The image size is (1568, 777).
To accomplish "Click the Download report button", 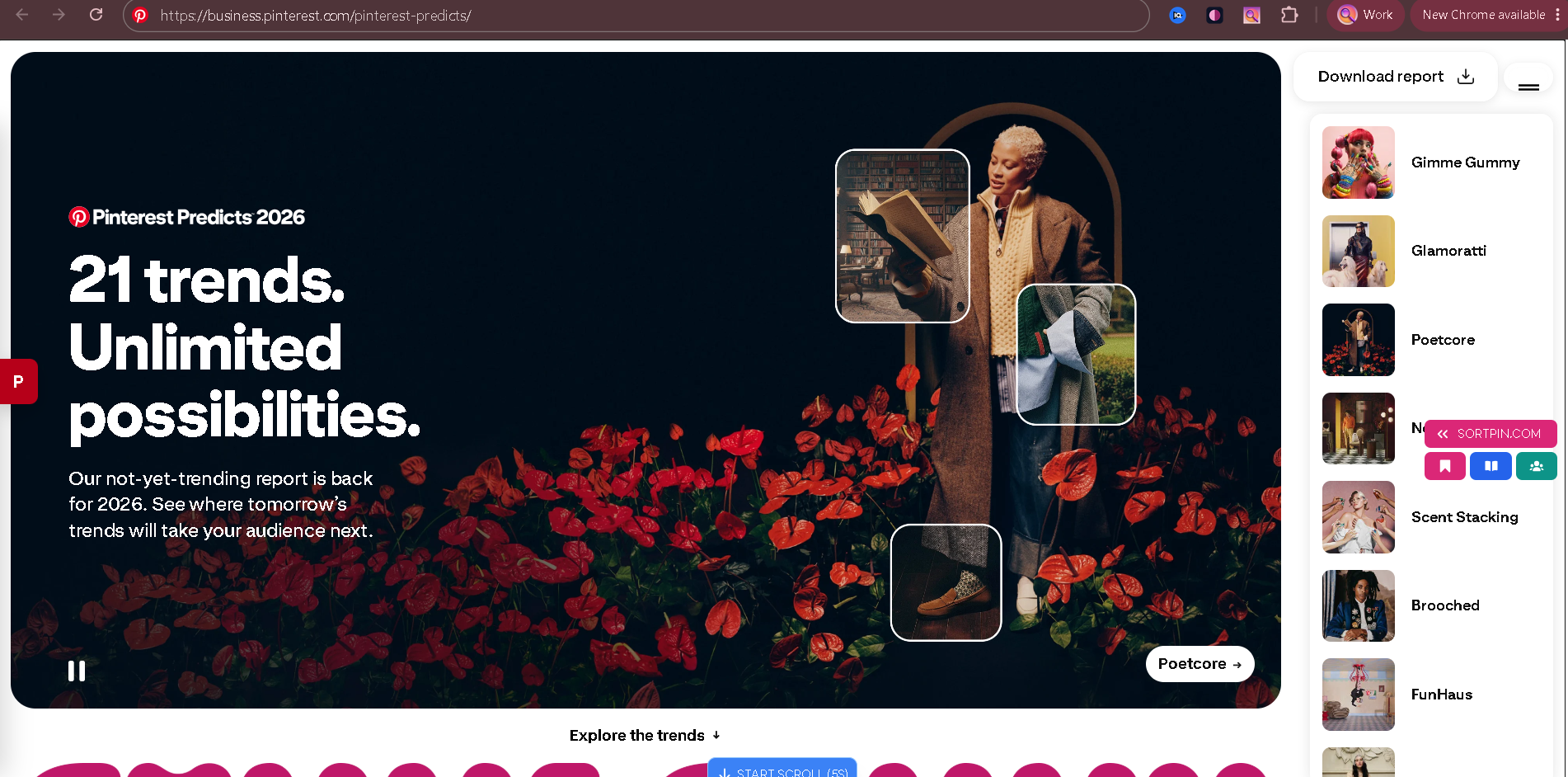I will 1395,77.
